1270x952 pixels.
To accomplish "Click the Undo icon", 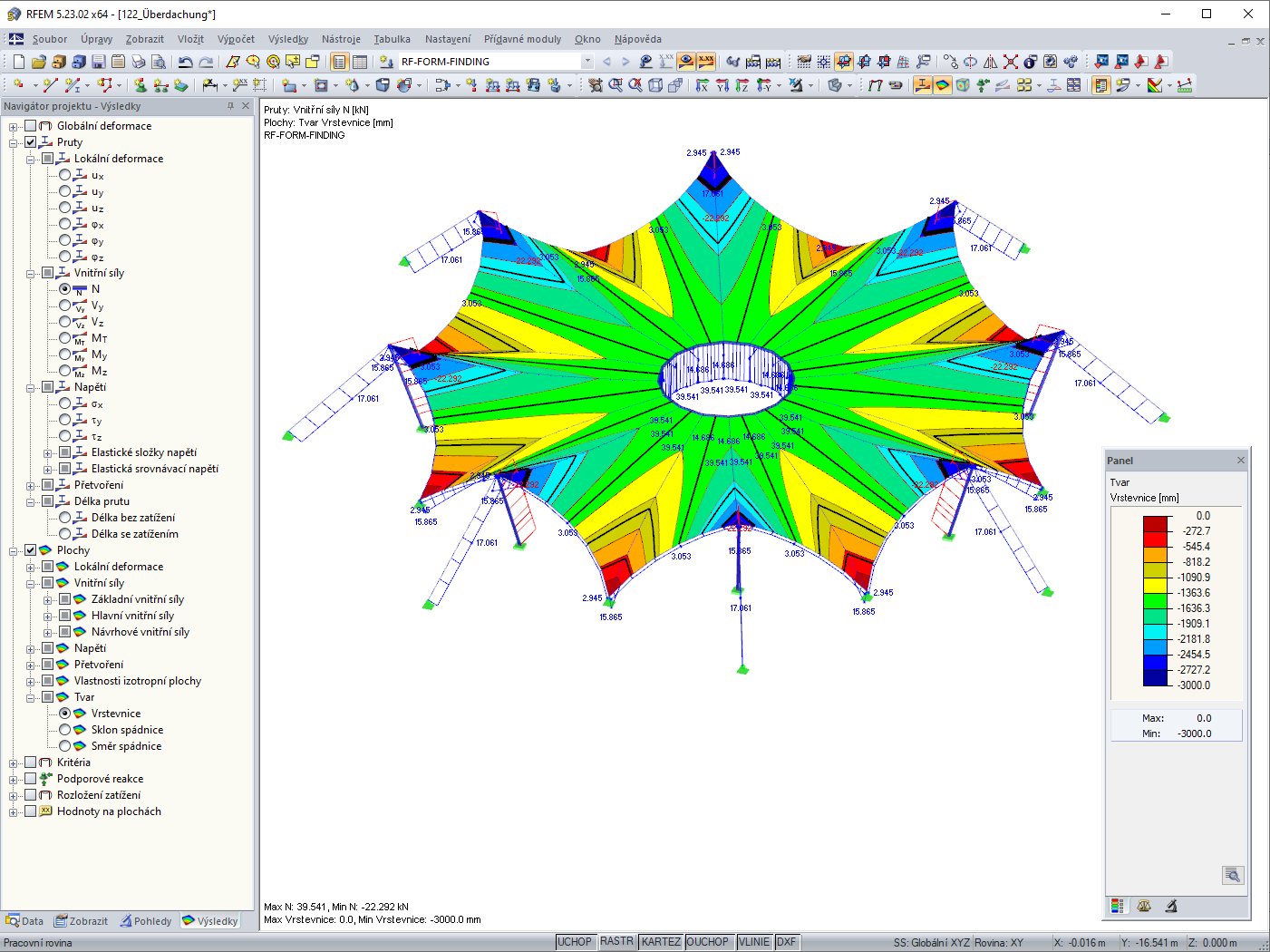I will tap(185, 62).
